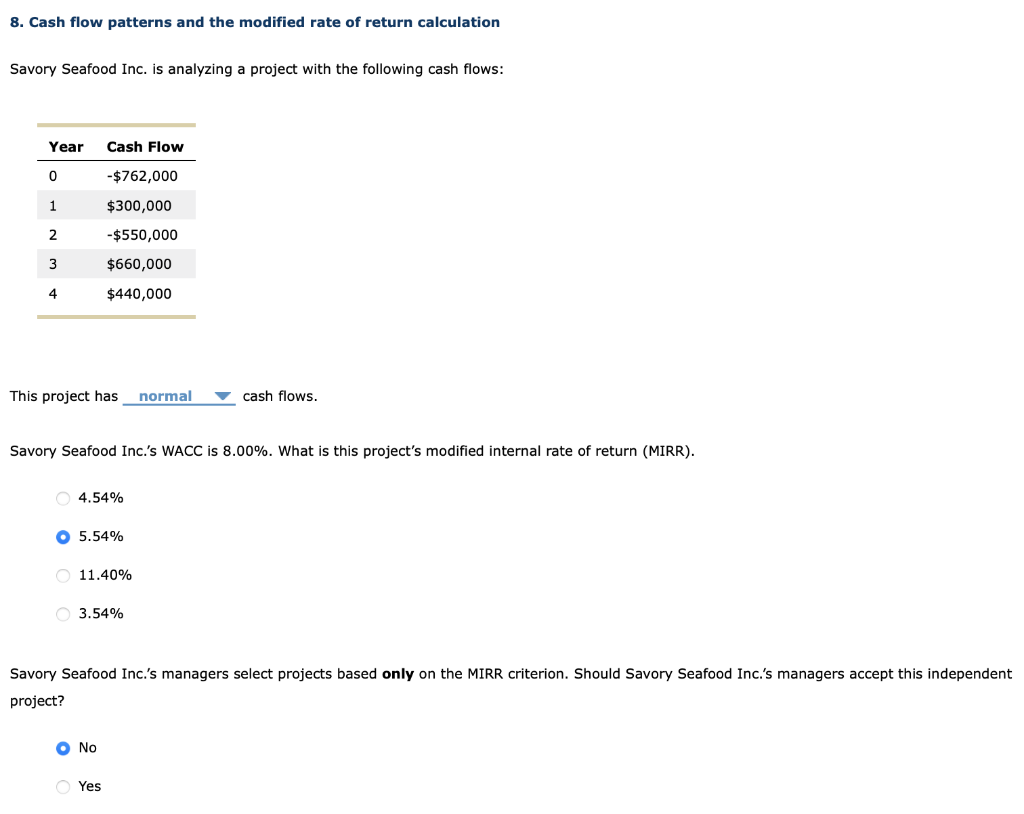Select the Year column header
The width and height of the screenshot is (1024, 814).
click(x=66, y=147)
